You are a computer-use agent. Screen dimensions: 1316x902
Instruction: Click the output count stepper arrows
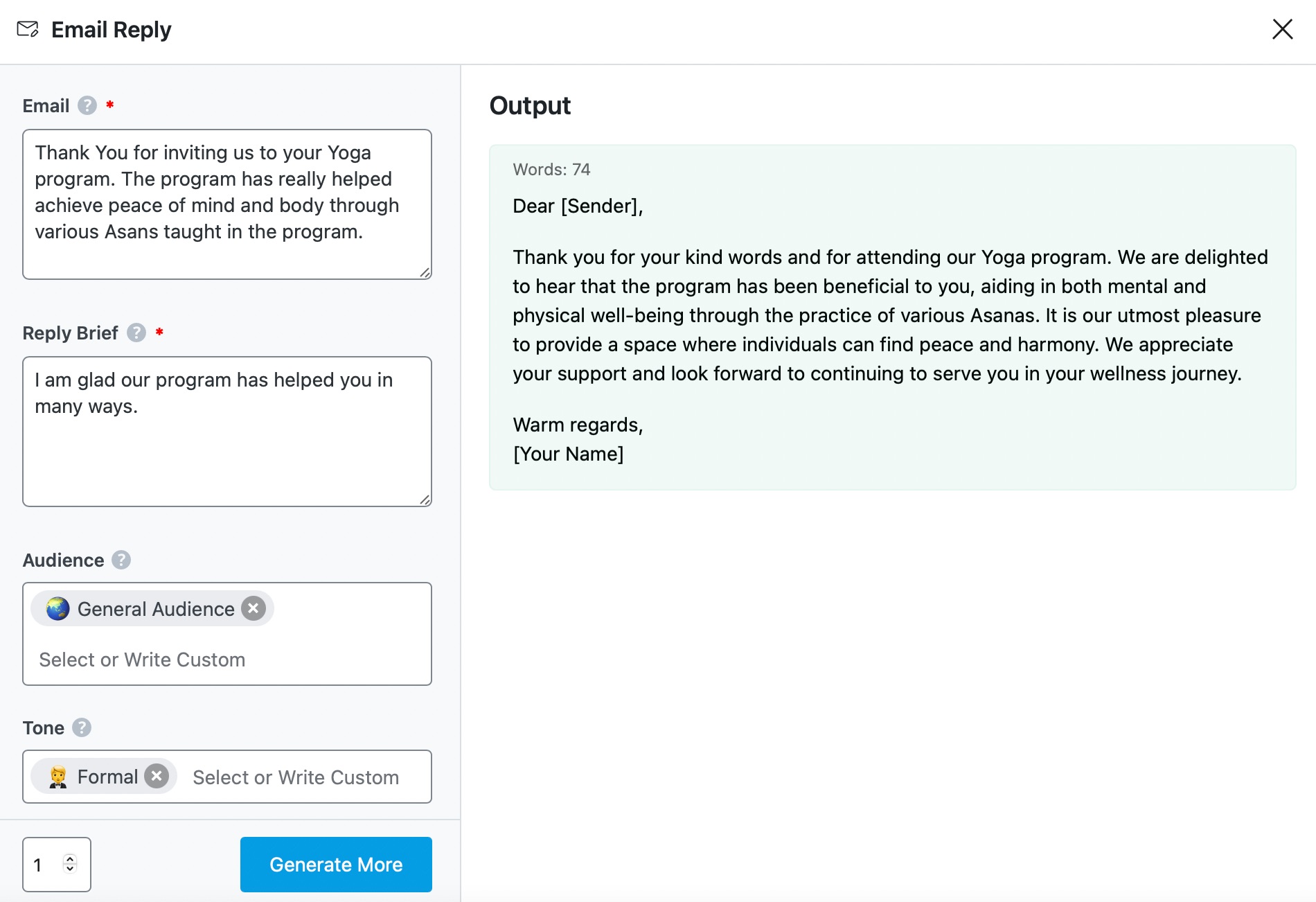pos(69,863)
